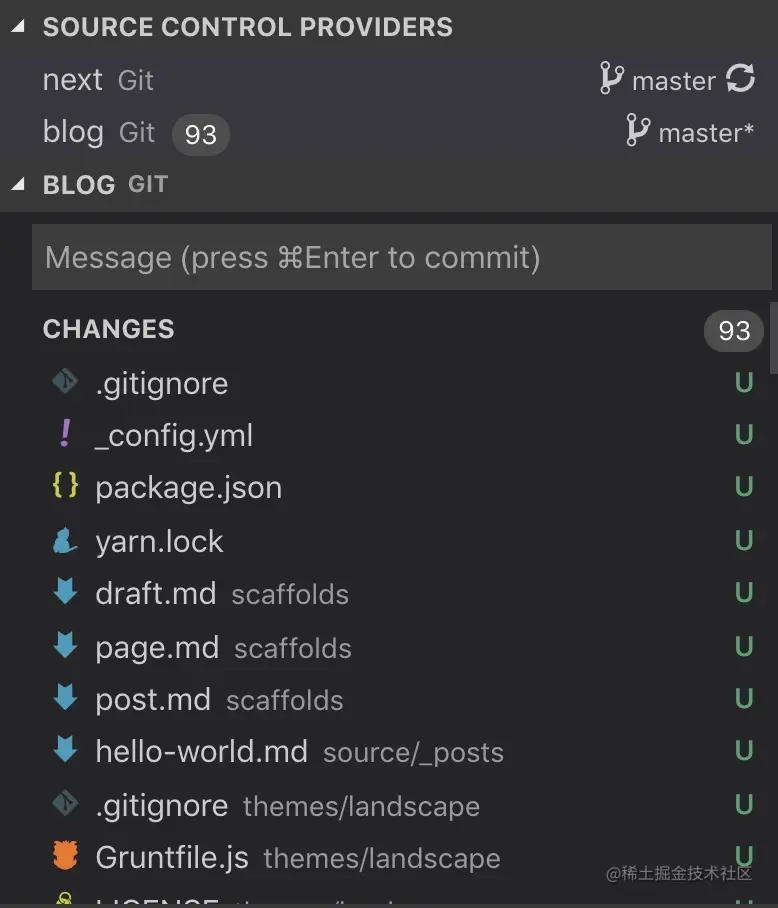Open page.md from scaffolds
The width and height of the screenshot is (778, 908).
(157, 647)
